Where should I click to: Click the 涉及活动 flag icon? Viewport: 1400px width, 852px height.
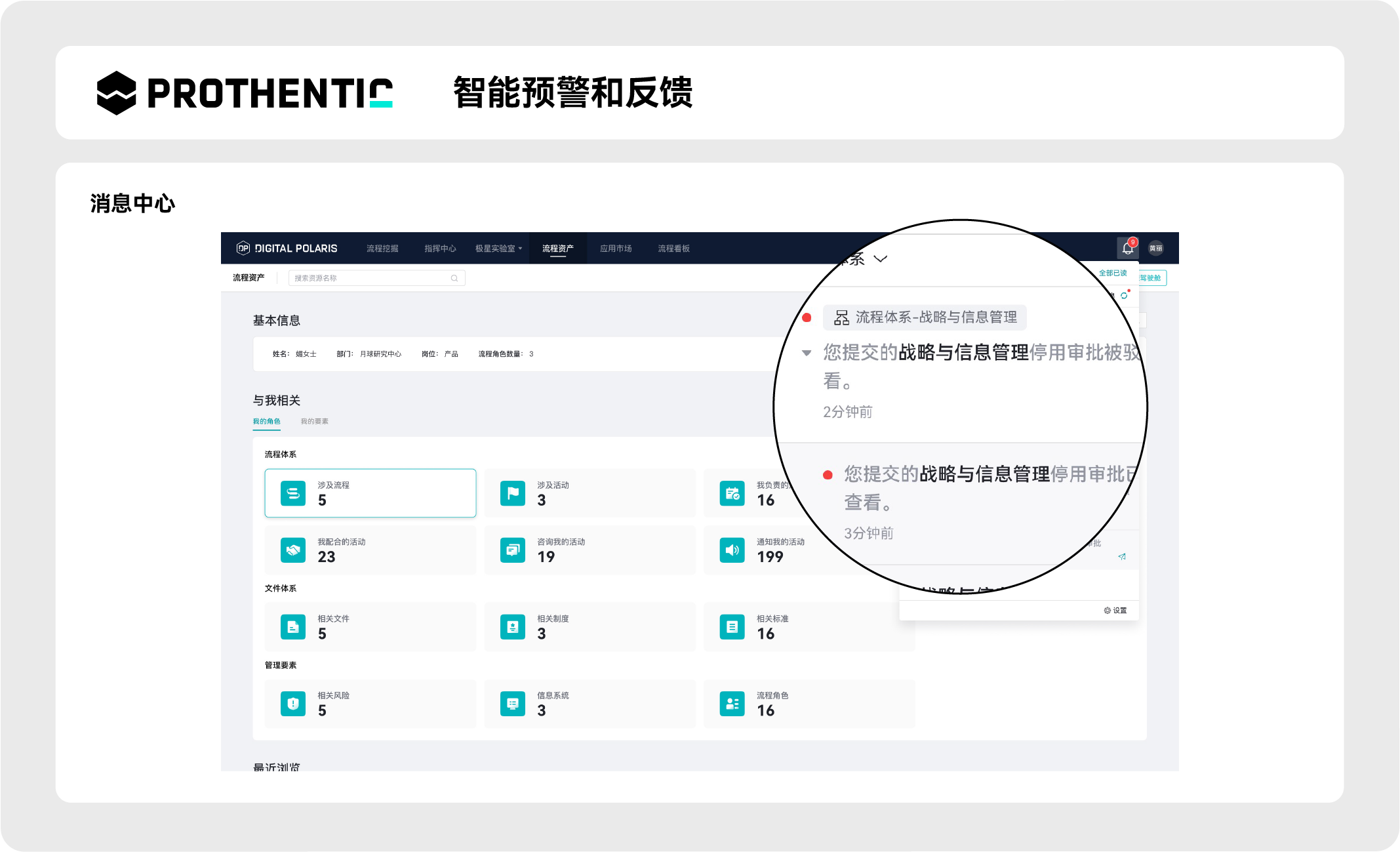click(x=513, y=493)
